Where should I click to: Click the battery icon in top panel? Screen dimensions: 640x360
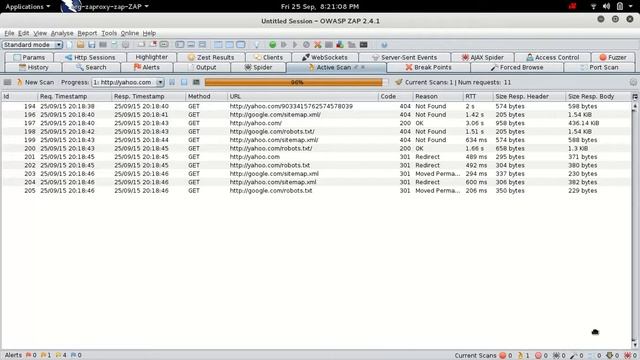tap(620, 7)
